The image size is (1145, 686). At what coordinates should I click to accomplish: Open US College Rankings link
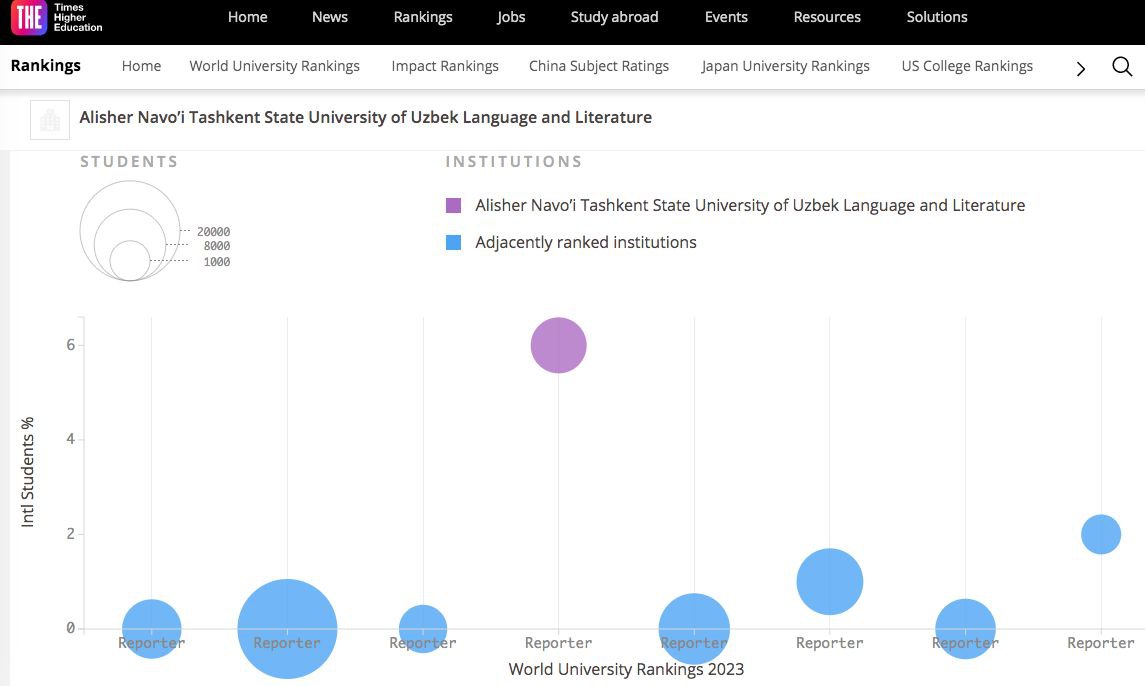click(967, 66)
